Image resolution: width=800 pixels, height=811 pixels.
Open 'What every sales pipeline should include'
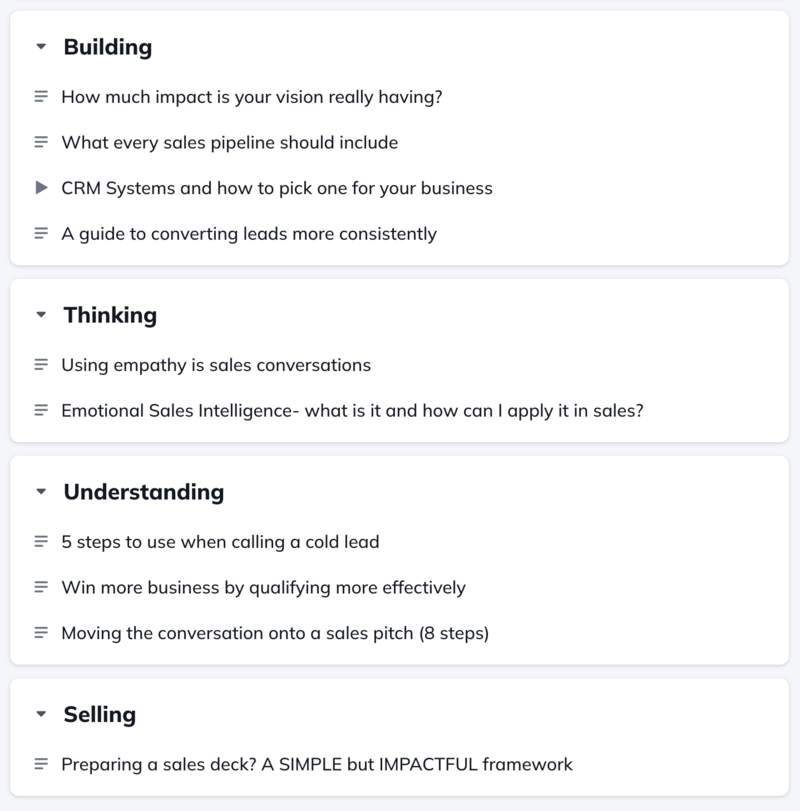tap(230, 142)
